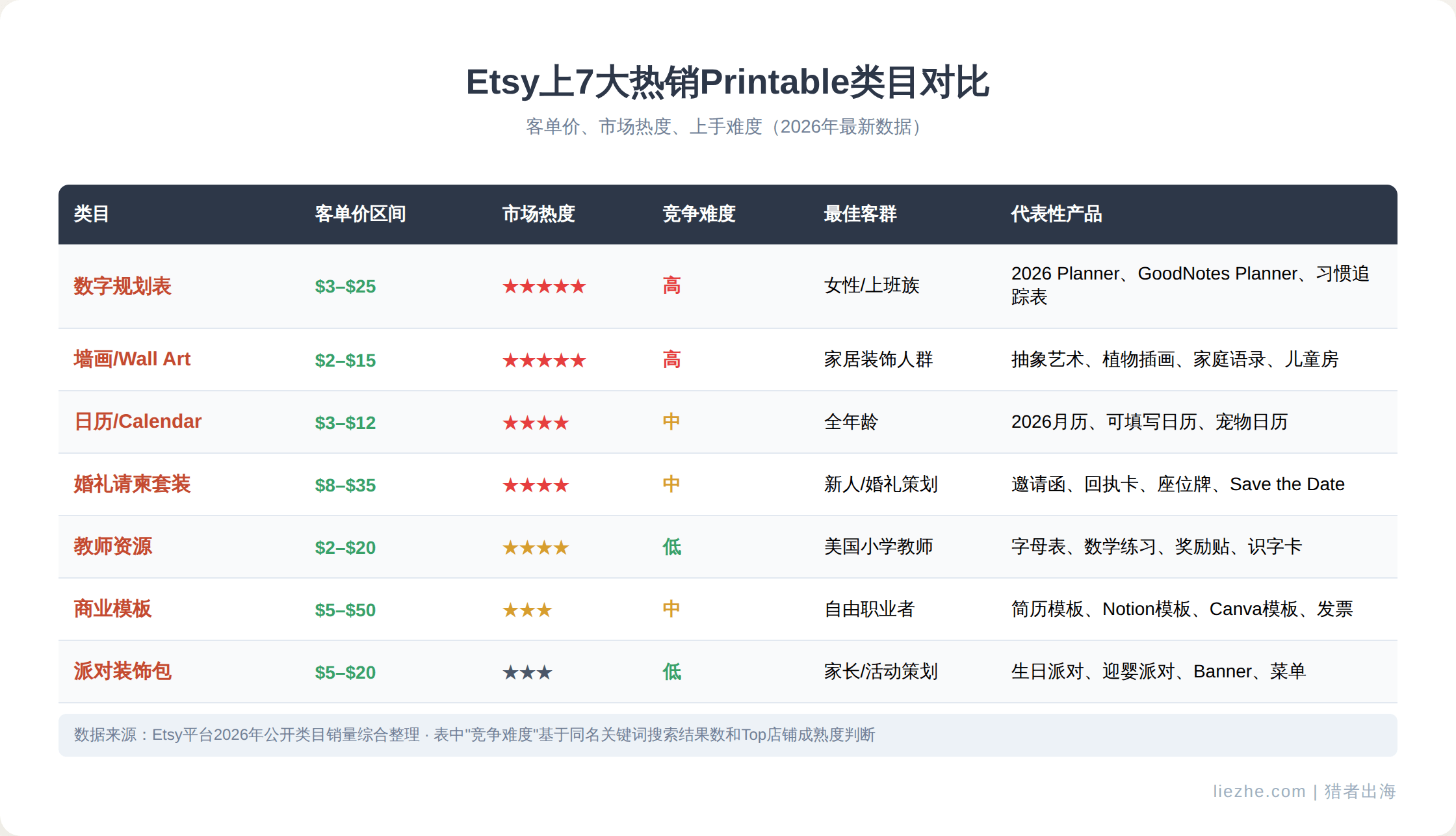Click the subtitle '客单价、市场热度、上手难度'
The height and width of the screenshot is (836, 1456).
pyautogui.click(x=643, y=127)
